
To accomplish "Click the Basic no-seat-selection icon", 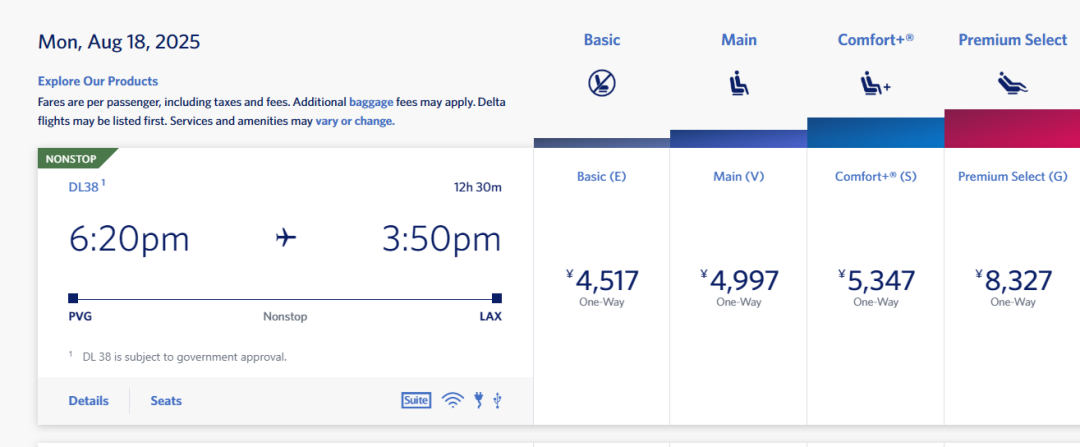I will pyautogui.click(x=602, y=84).
